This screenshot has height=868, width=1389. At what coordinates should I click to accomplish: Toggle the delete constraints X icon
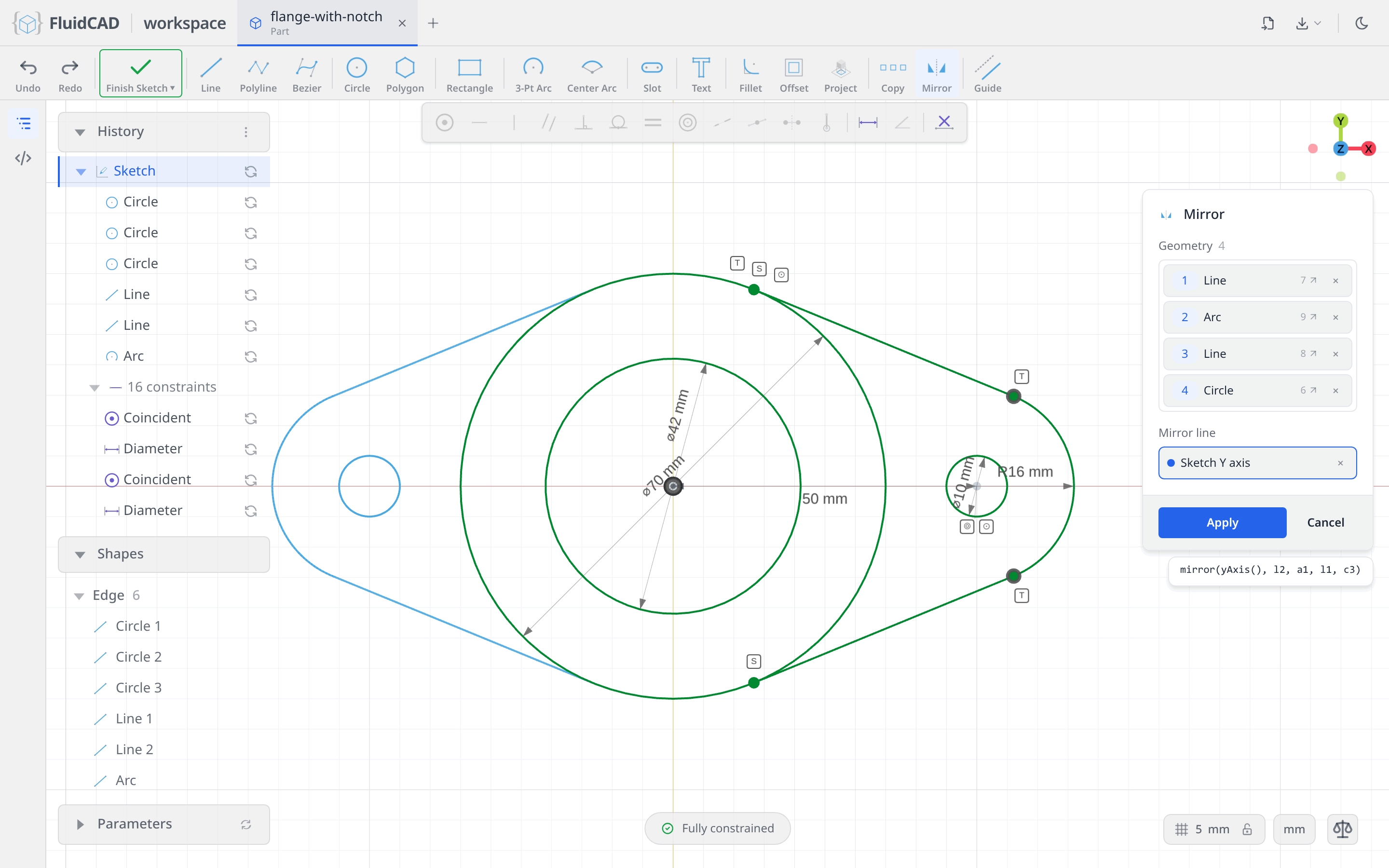coord(943,122)
